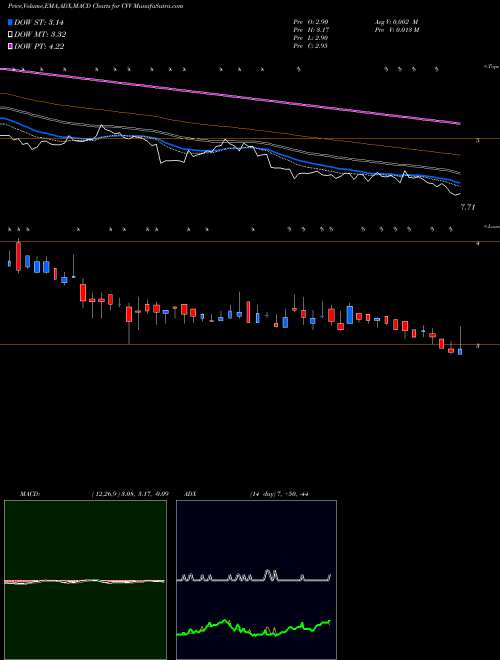Screen dimensions: 500x660
Task: Select the 'Pre V: 0.013 M' value
Action: pos(395,30)
